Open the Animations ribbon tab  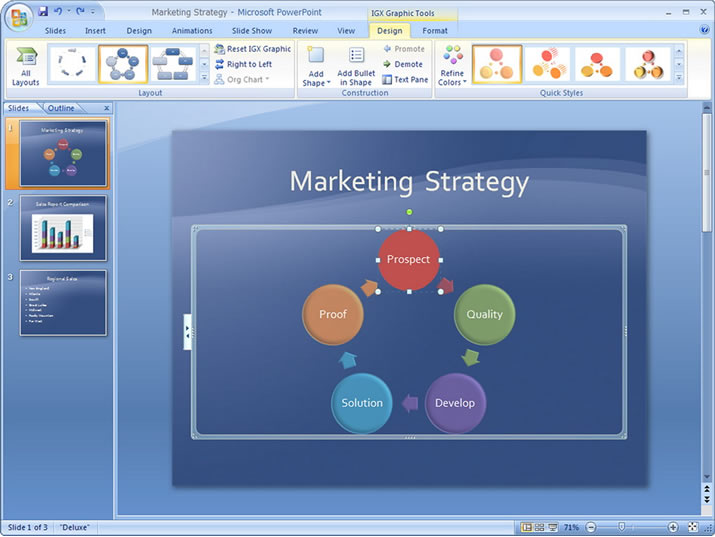click(x=192, y=31)
